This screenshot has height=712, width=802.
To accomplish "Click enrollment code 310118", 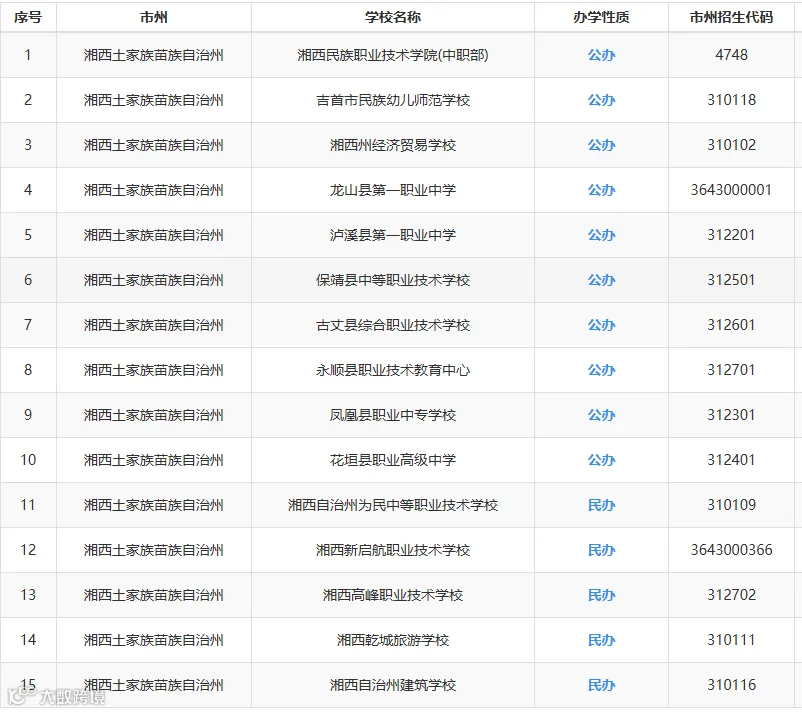I will 731,100.
